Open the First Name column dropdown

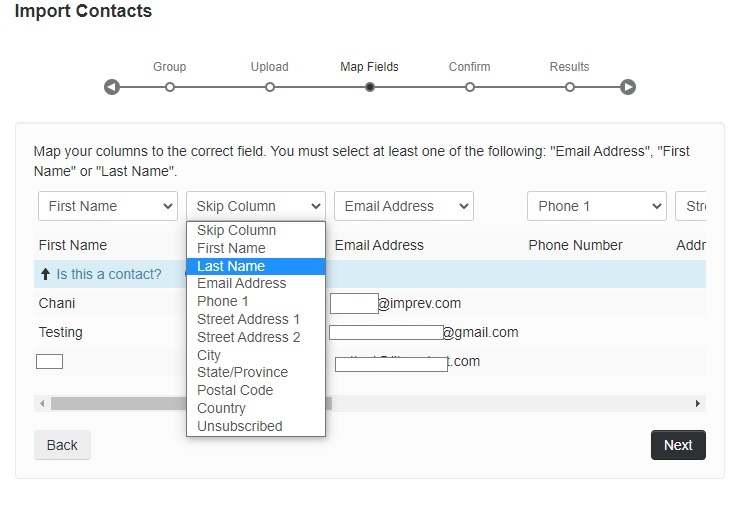(x=108, y=206)
